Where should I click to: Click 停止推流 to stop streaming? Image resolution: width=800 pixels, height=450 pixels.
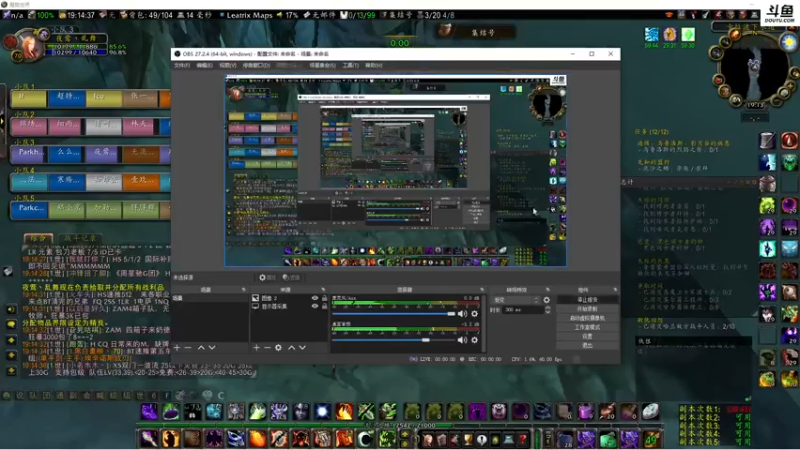587,299
